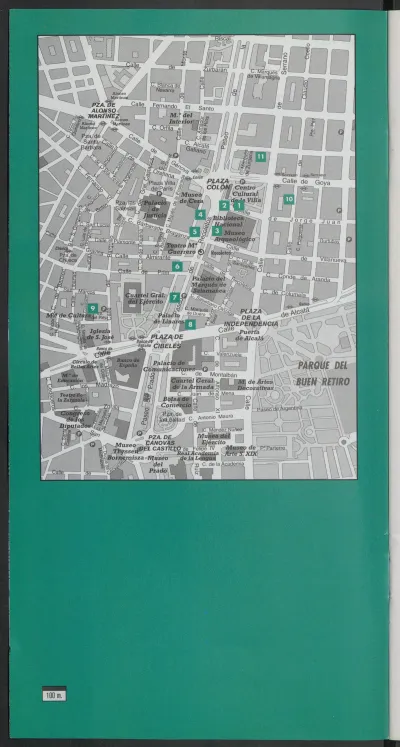Viewport: 400px width, 747px height.
Task: Click the Museo Thyssen Bornemisza label
Action: click(x=126, y=451)
